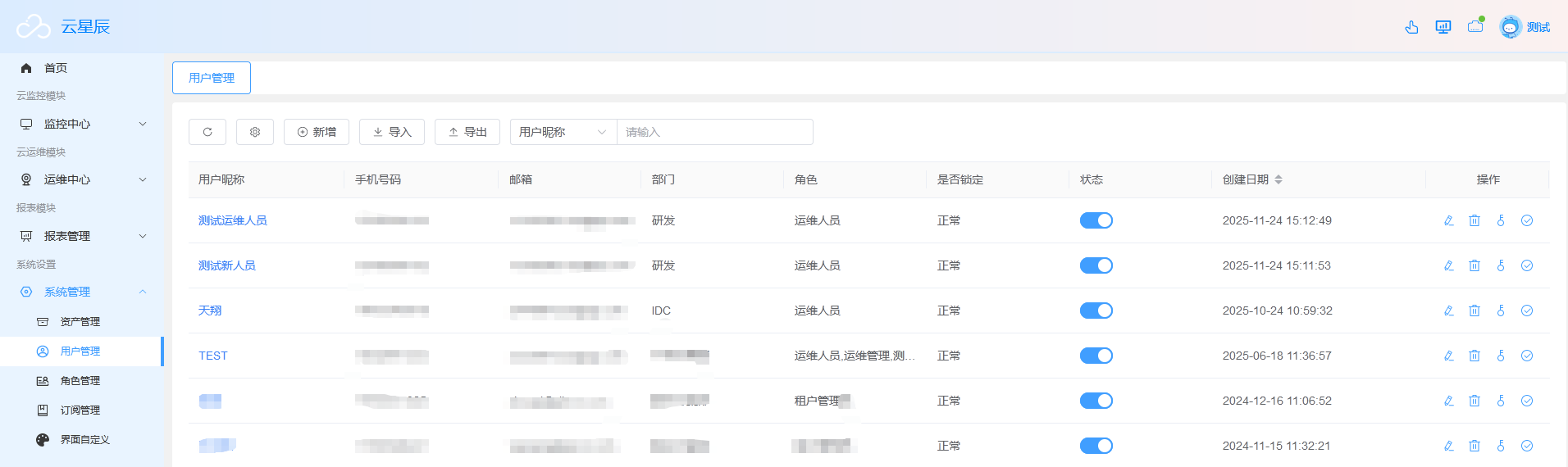1568x467 pixels.
Task: Delete the 测试新人员 row via trash icon
Action: [1475, 265]
